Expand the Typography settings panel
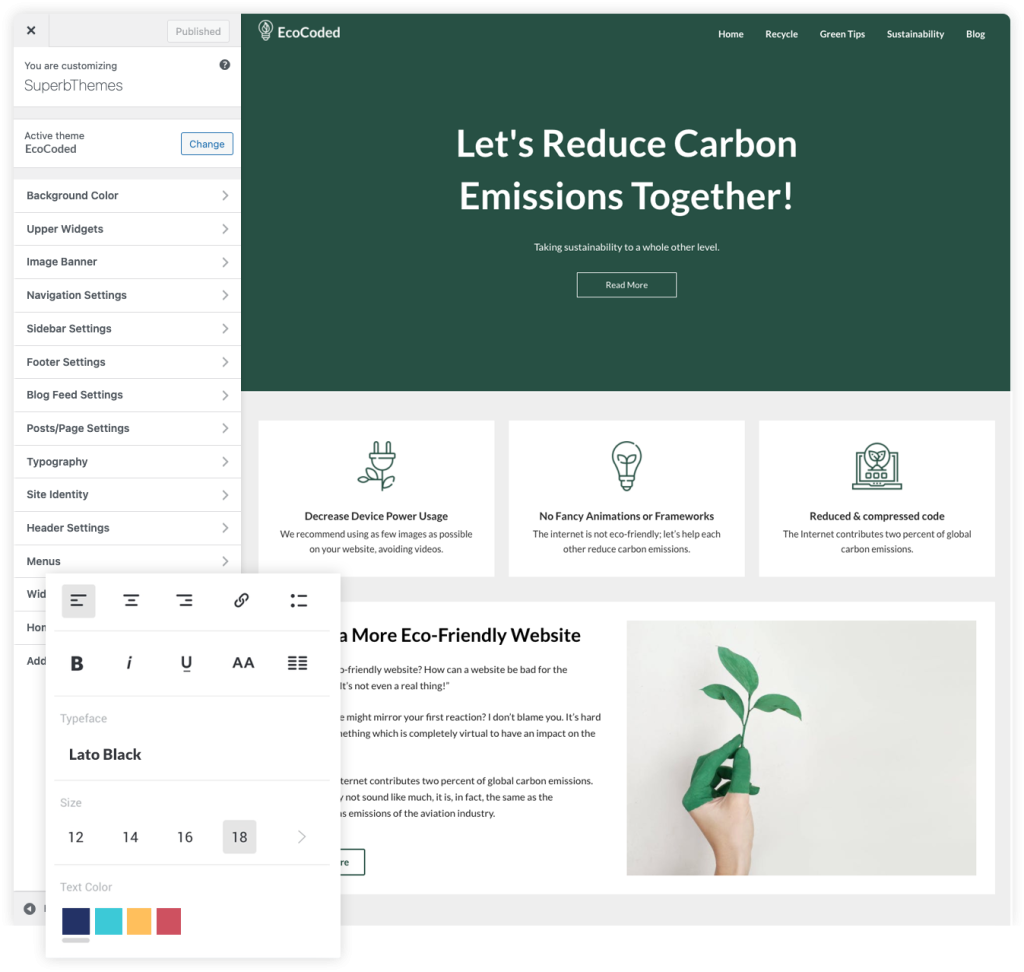 (127, 461)
